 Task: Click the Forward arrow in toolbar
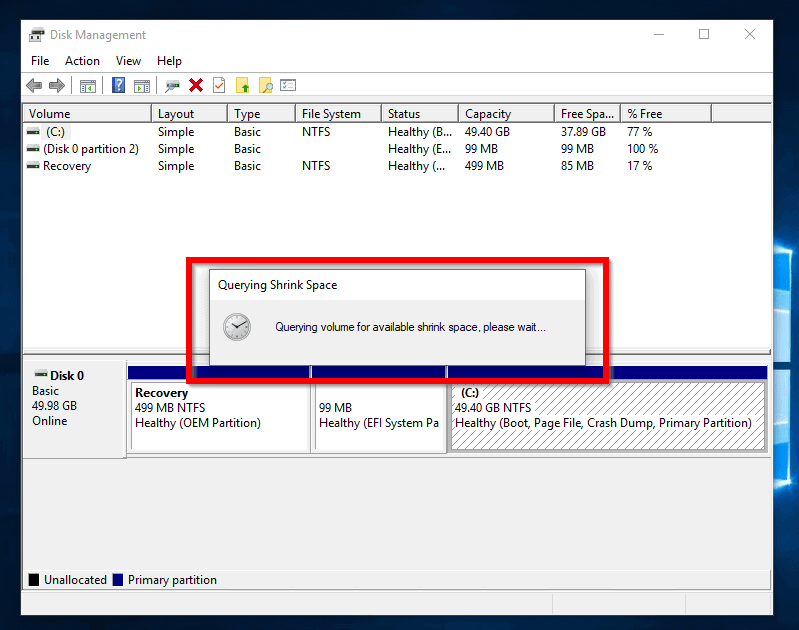57,86
